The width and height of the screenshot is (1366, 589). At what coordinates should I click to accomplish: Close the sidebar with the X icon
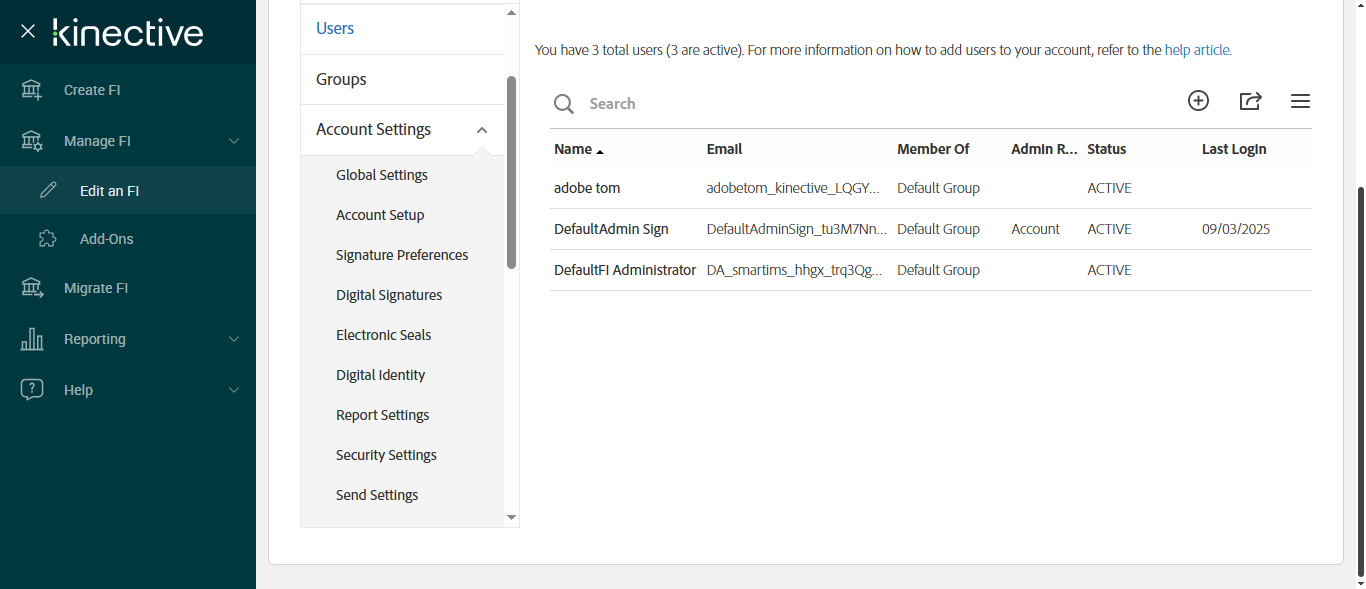point(28,31)
